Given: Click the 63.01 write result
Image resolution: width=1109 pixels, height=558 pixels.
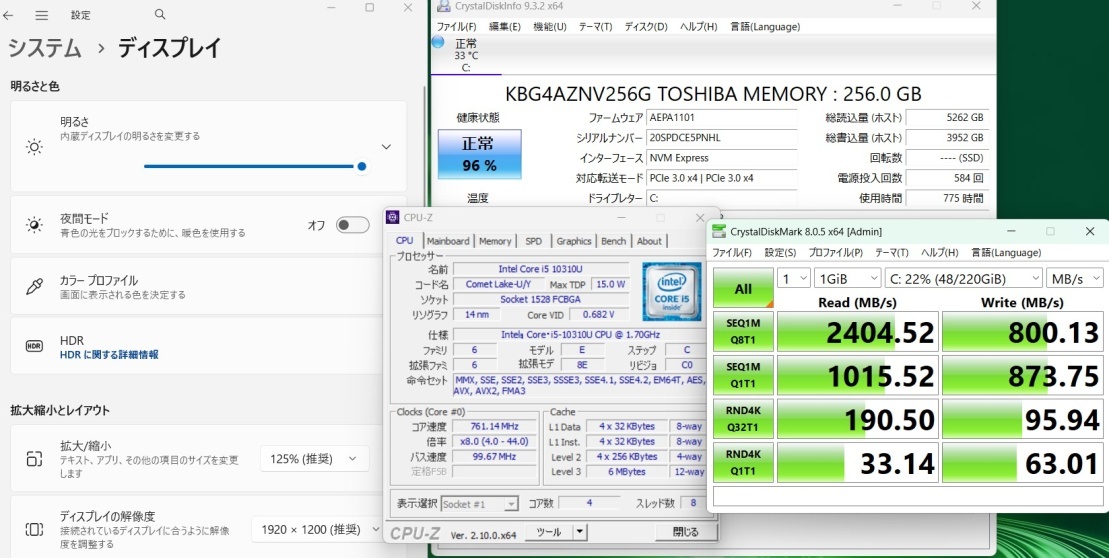Looking at the screenshot, I should coord(1023,463).
